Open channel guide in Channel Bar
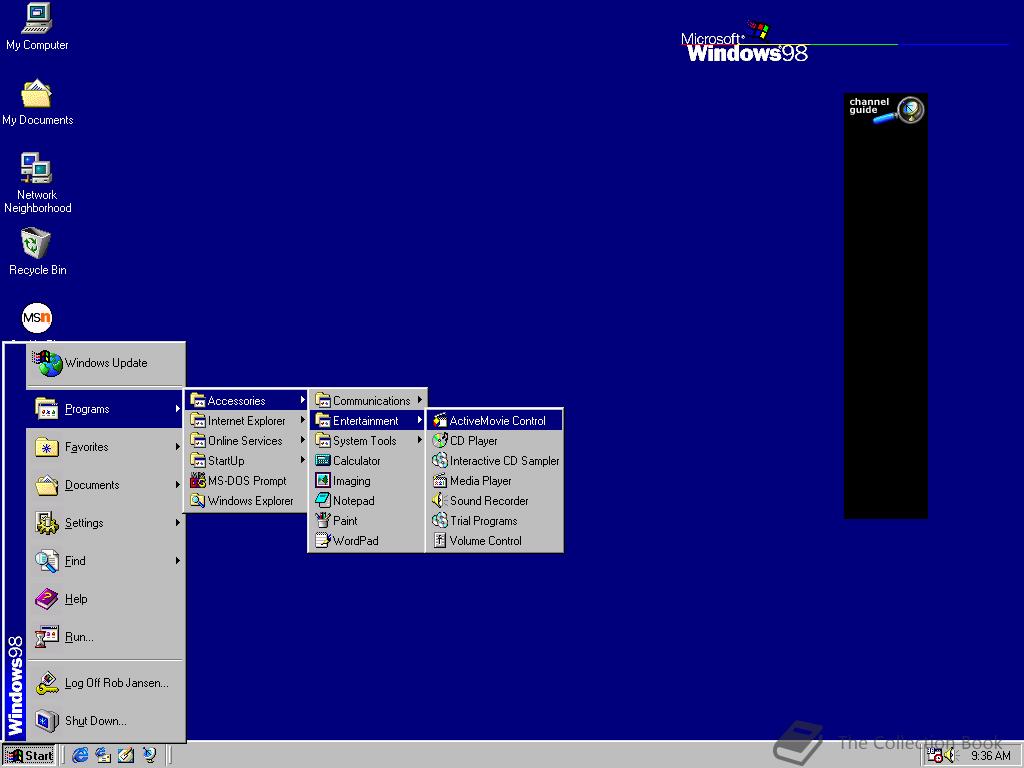Image resolution: width=1024 pixels, height=768 pixels. coord(886,110)
